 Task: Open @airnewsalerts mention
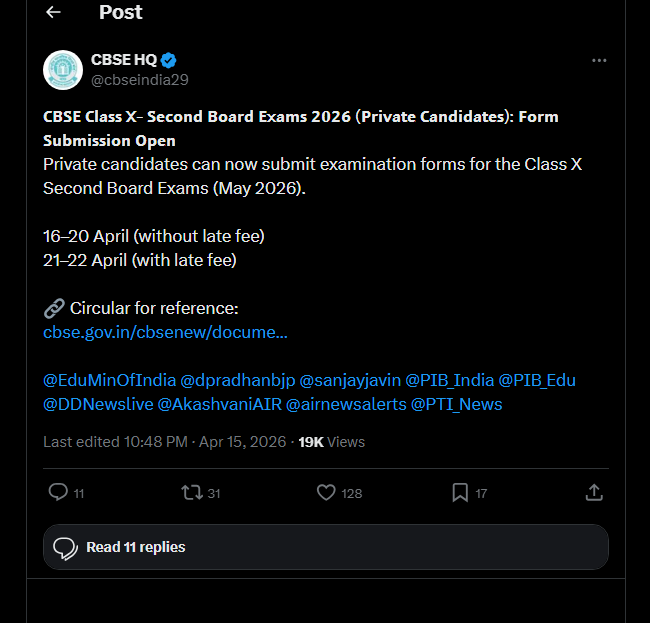346,404
